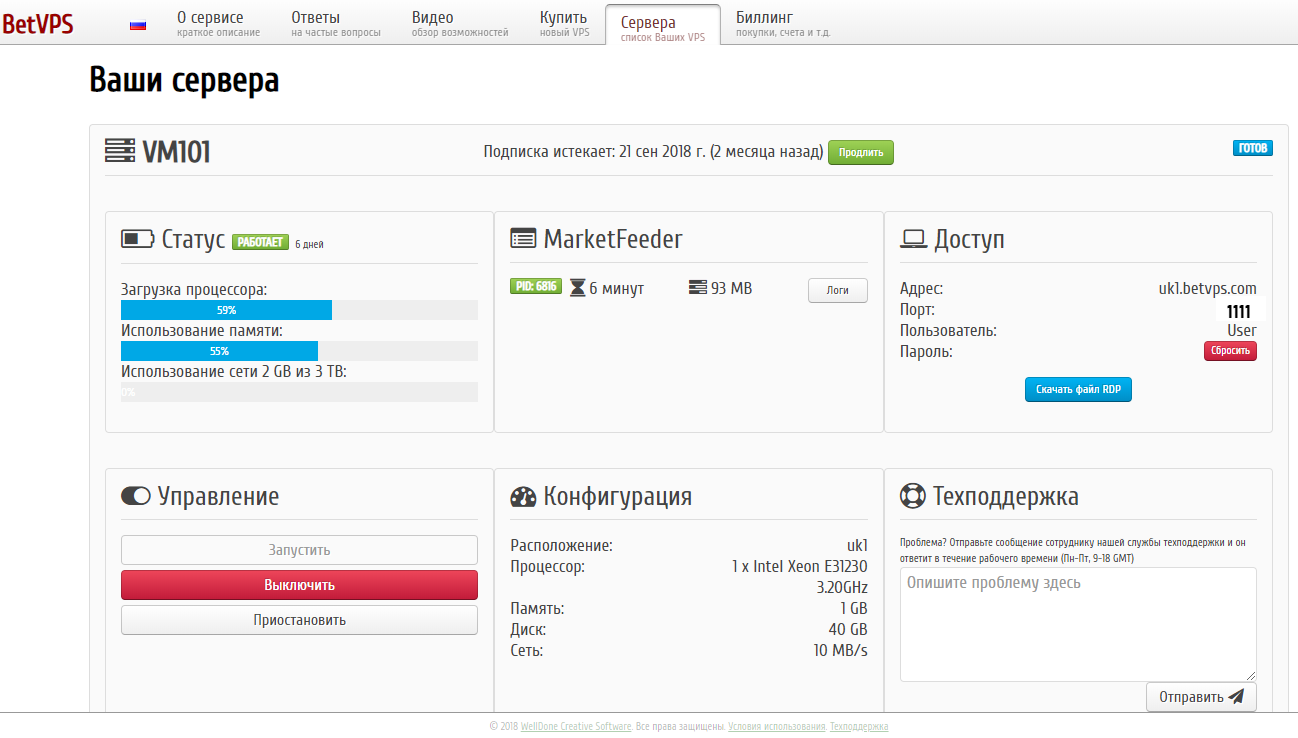The height and width of the screenshot is (738, 1298).
Task: Click Скачать файл RDP button
Action: [x=1078, y=389]
